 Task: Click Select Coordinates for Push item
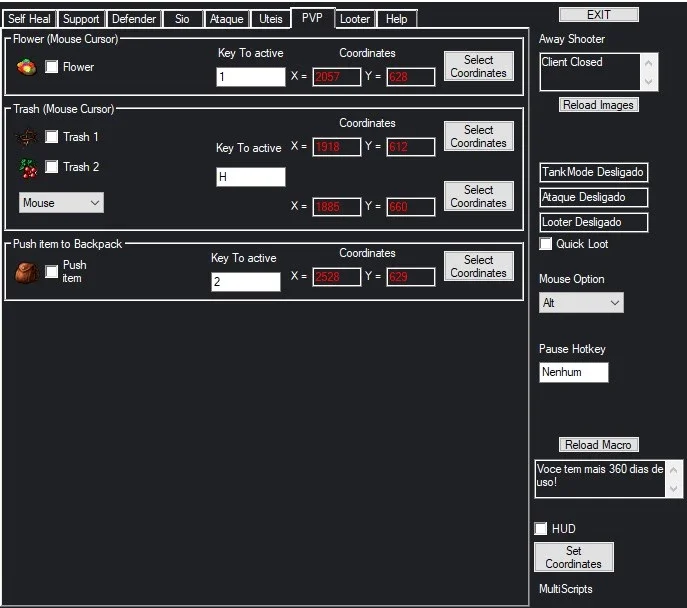(x=478, y=266)
